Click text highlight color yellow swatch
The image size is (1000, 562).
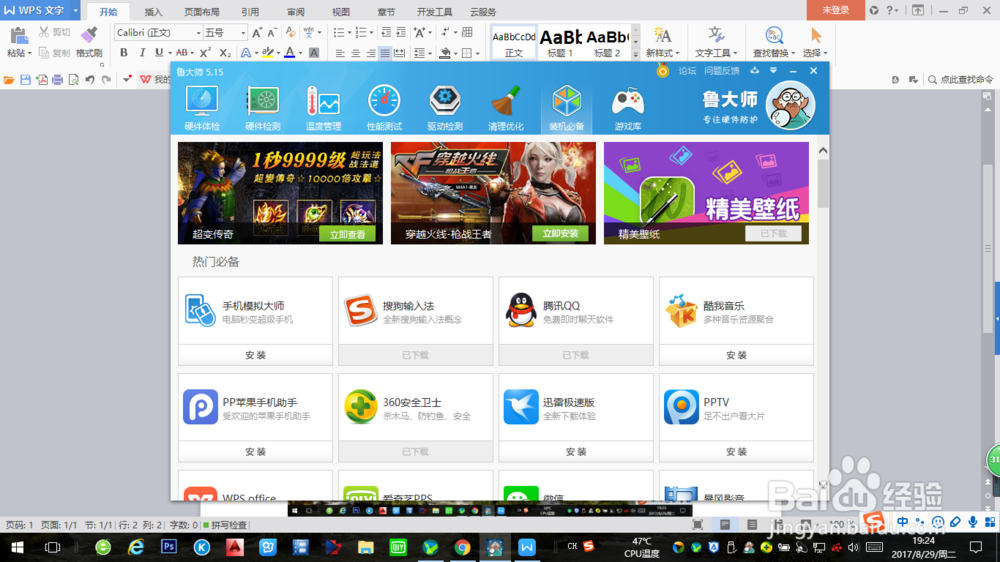(268, 53)
